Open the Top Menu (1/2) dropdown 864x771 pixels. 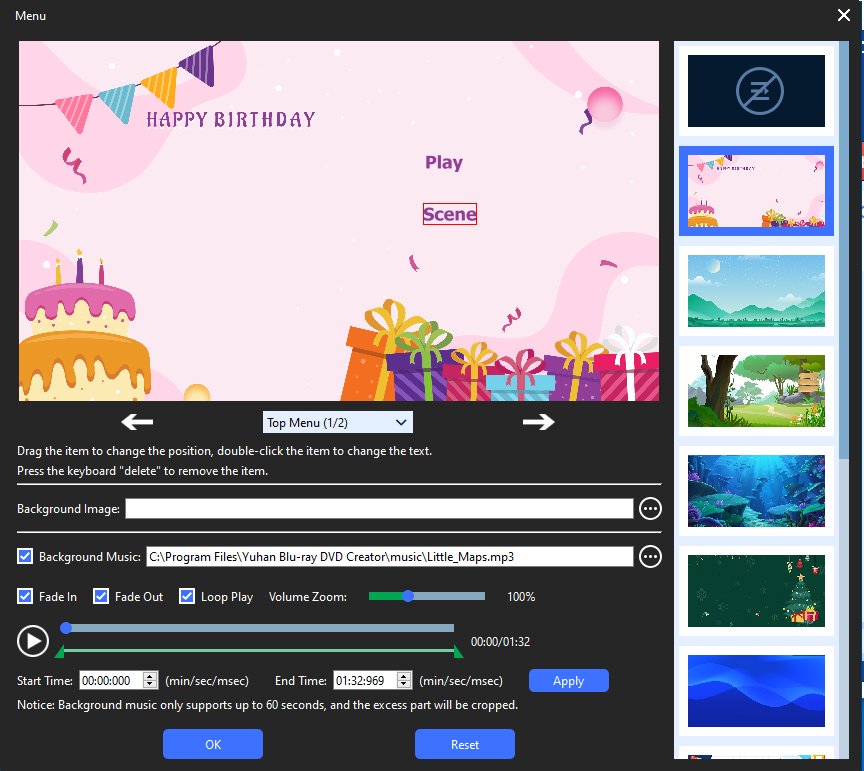[x=338, y=423]
